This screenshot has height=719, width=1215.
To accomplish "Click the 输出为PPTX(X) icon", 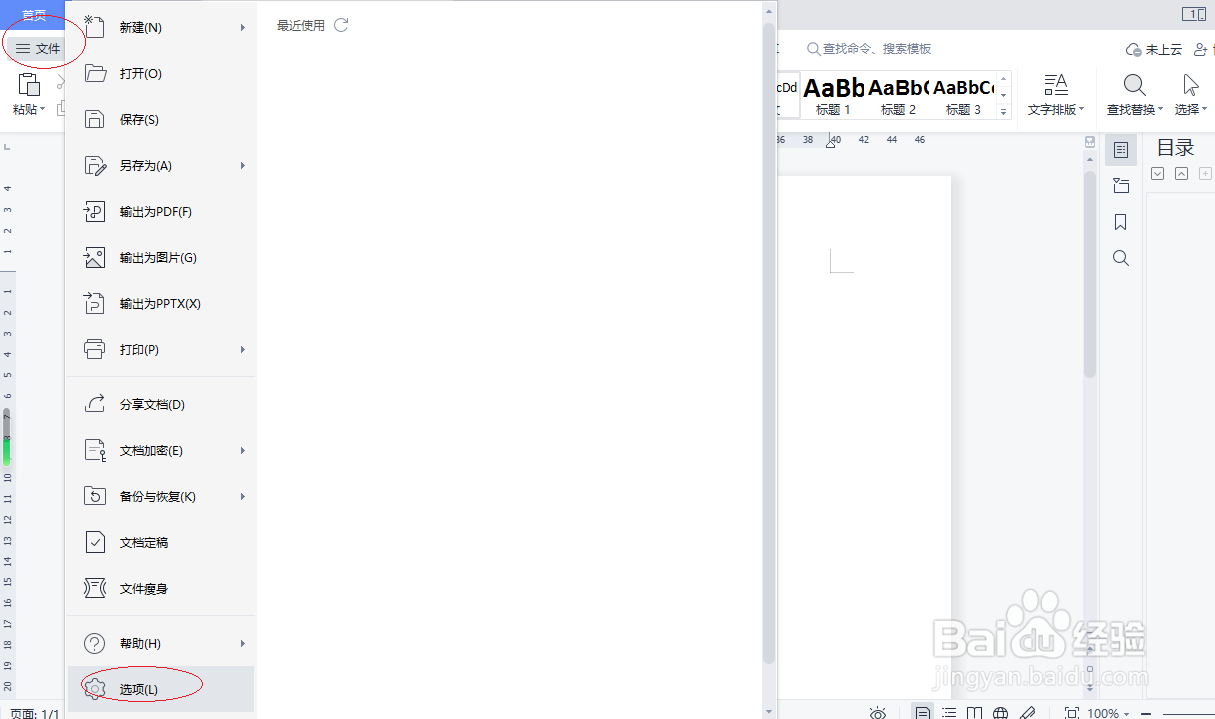I will (x=95, y=303).
